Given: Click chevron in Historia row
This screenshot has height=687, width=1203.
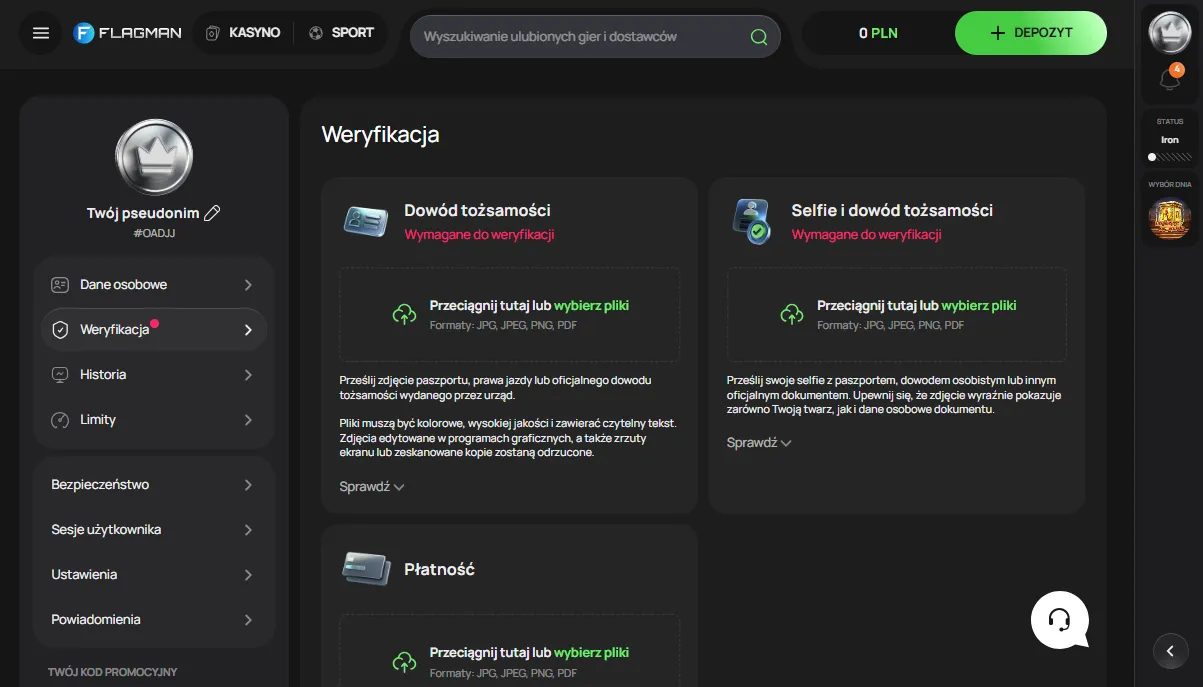Looking at the screenshot, I should pos(248,375).
